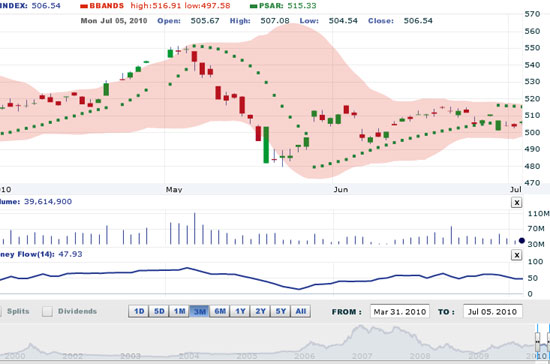Click the Jun label on the chart axis
Image resolution: width=550 pixels, height=364 pixels.
coord(341,189)
